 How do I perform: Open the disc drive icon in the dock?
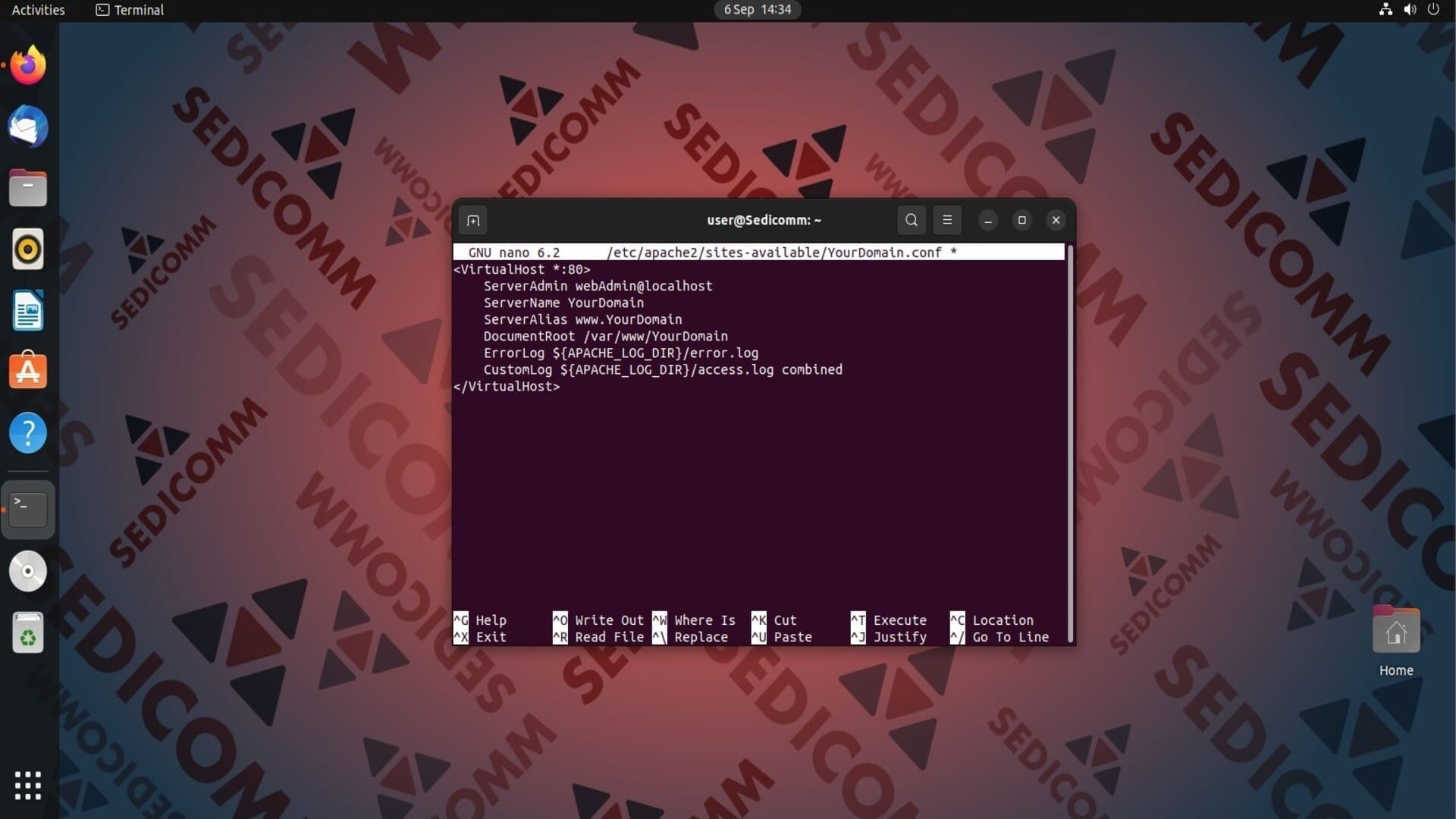point(28,571)
